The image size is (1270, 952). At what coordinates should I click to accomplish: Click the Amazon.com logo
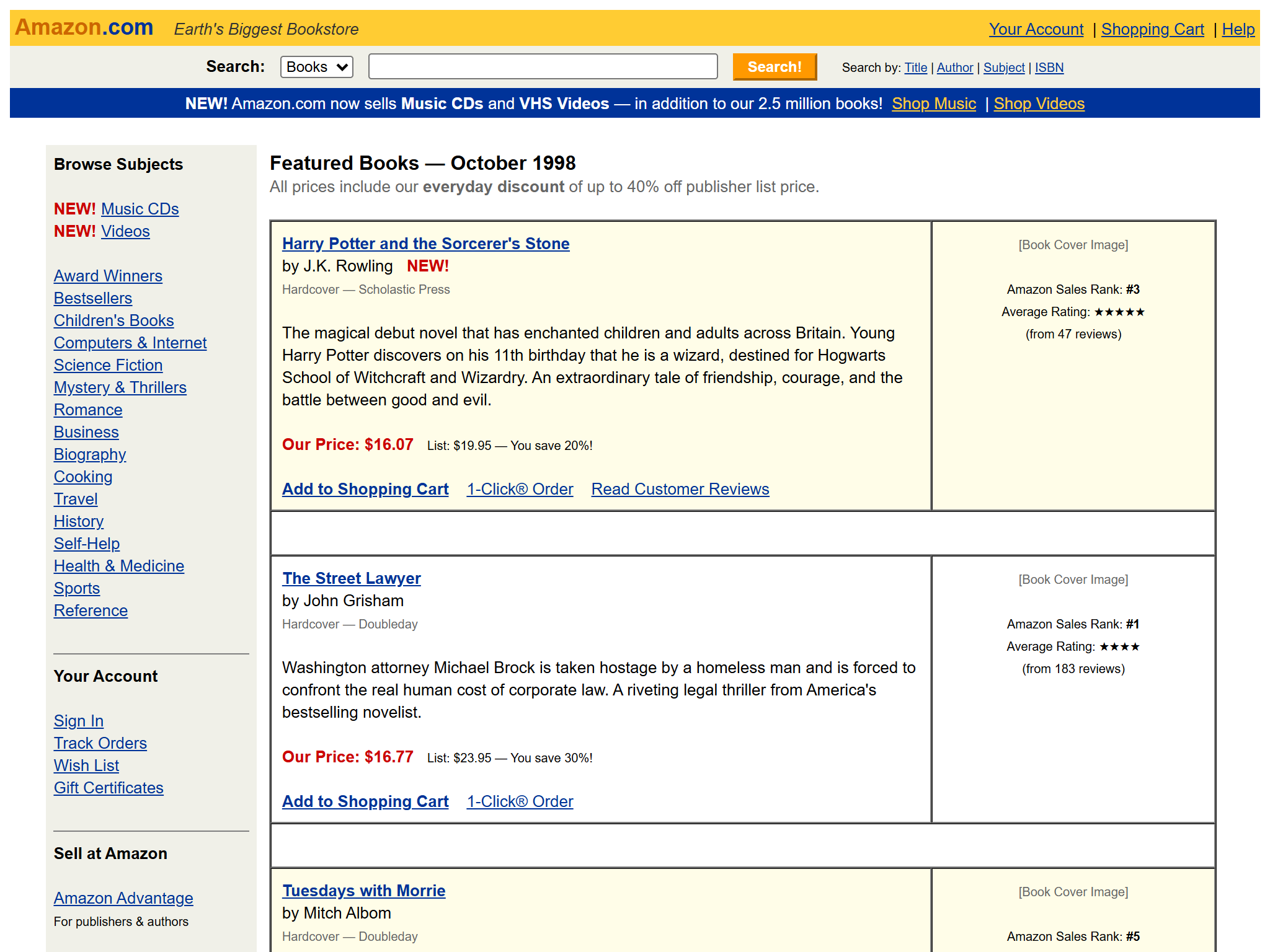82,27
